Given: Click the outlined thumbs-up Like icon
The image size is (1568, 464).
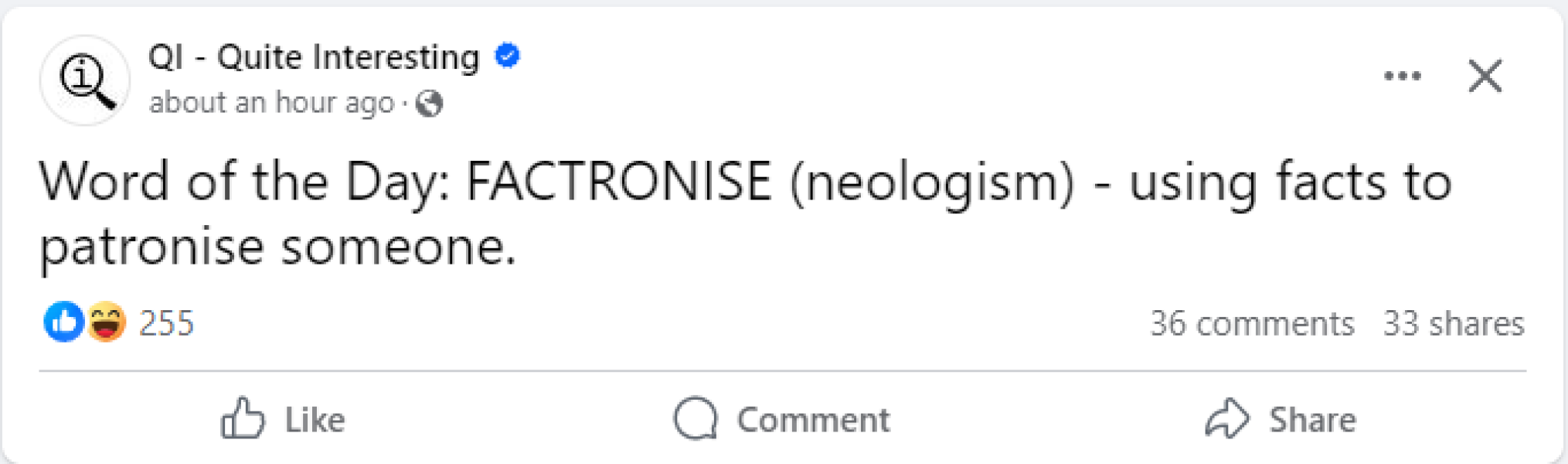Looking at the screenshot, I should pyautogui.click(x=243, y=418).
